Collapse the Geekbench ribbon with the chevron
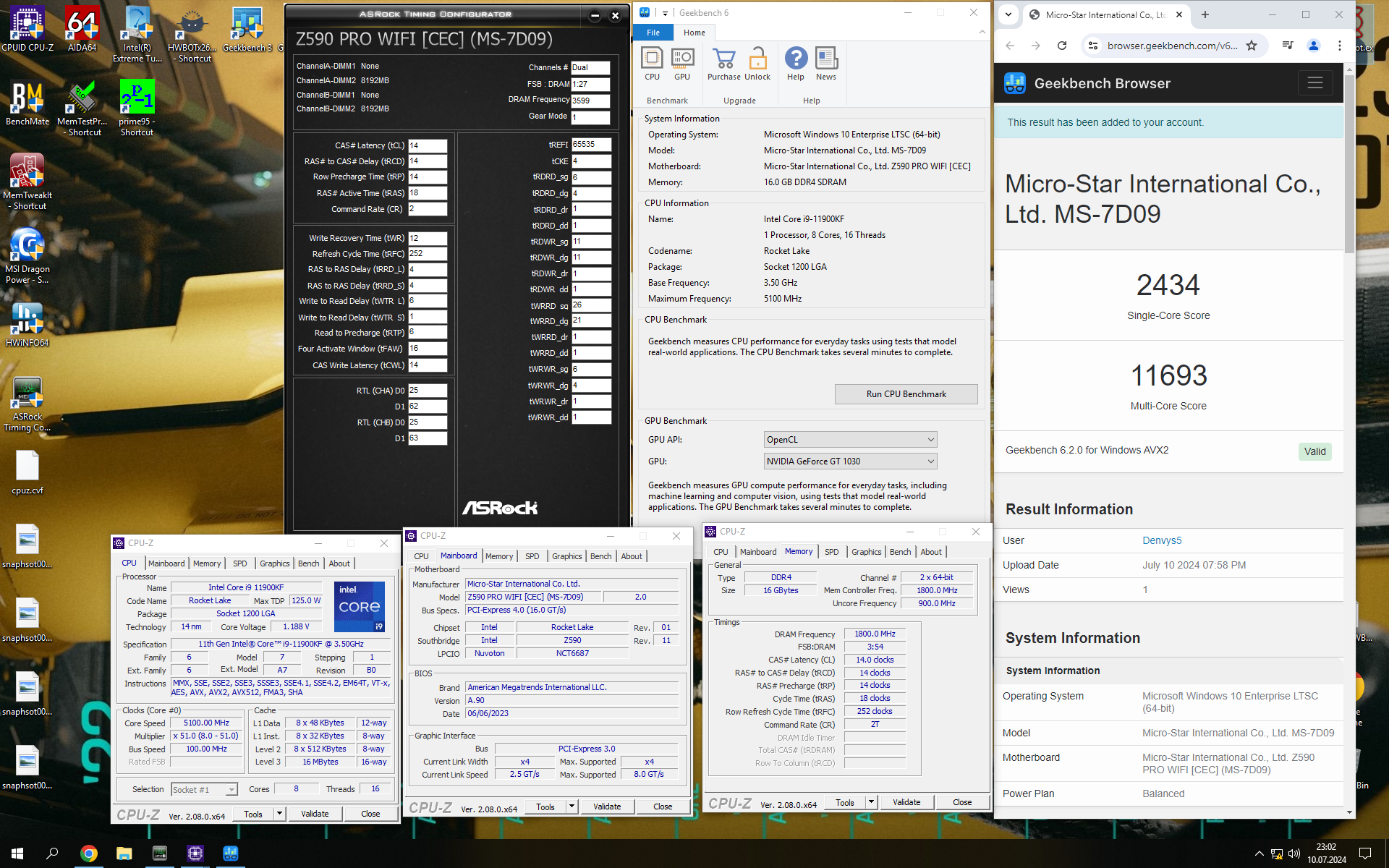This screenshot has height=868, width=1389. [982, 32]
